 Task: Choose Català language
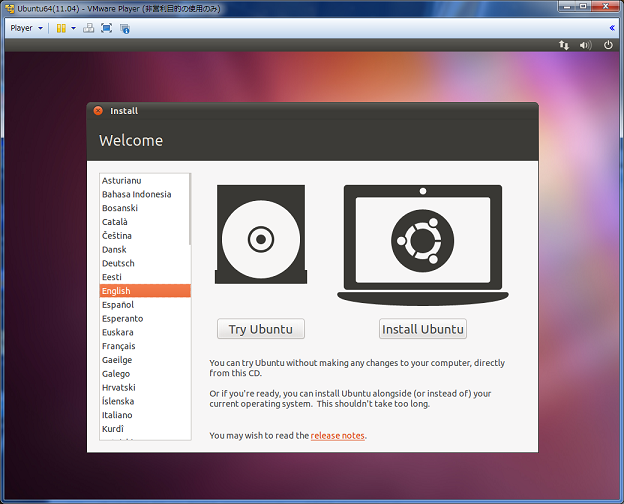click(145, 222)
